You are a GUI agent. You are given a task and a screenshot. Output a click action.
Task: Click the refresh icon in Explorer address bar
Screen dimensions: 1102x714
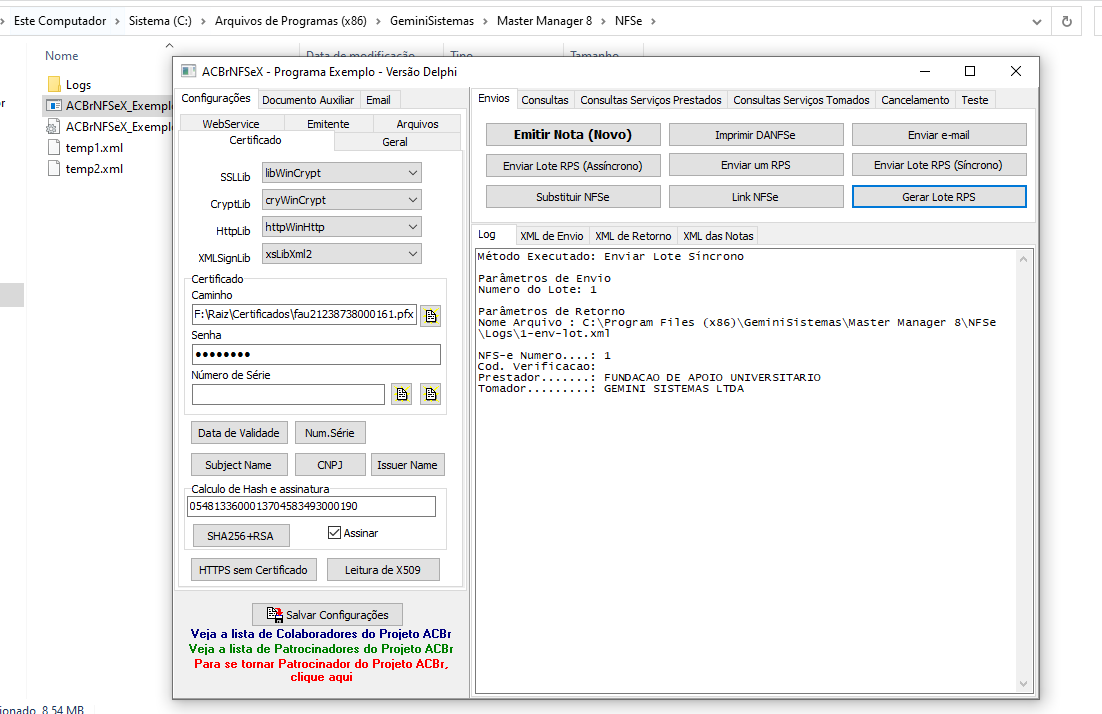click(1066, 21)
